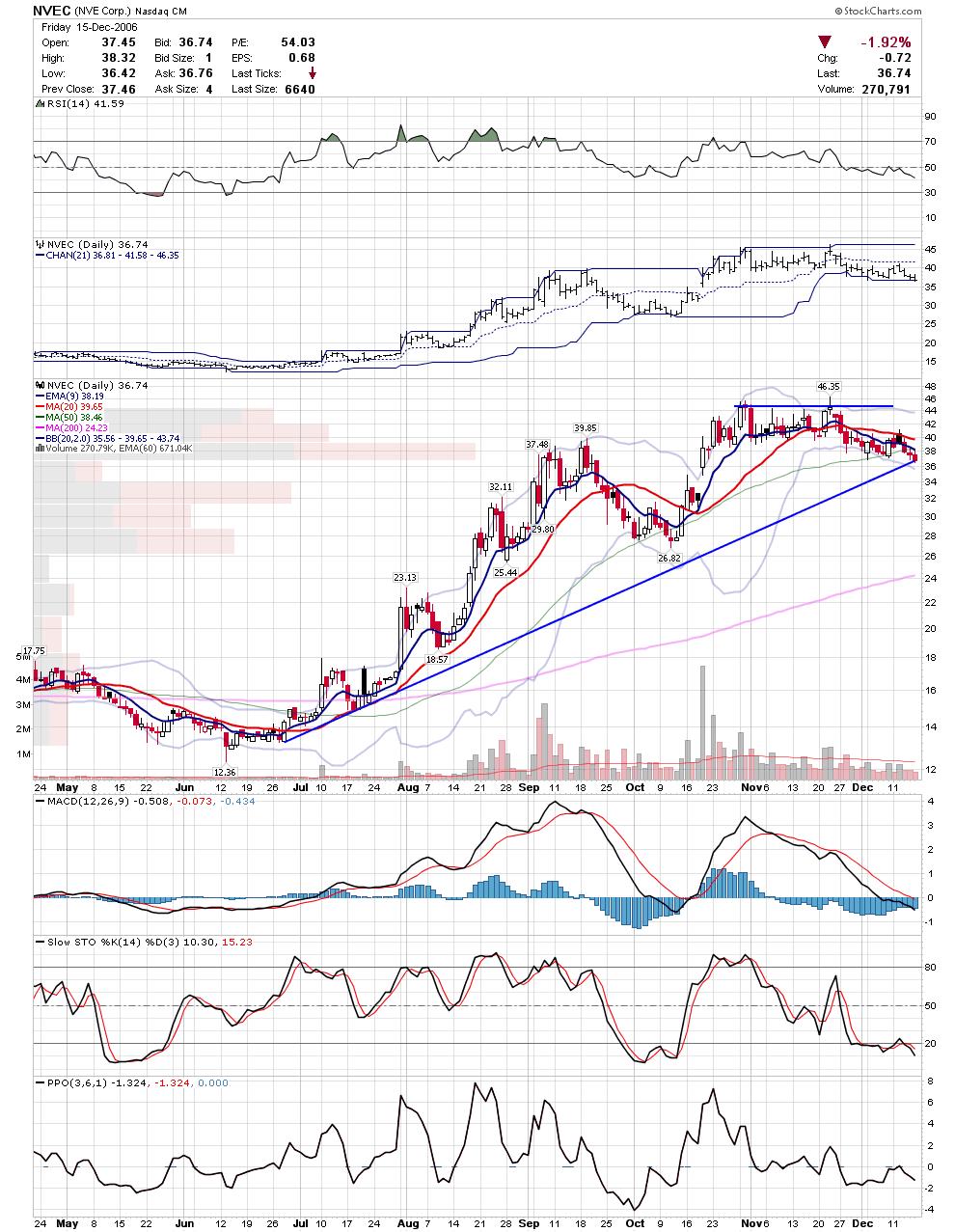Click the Last Ticks down arrow

pyautogui.click(x=312, y=73)
